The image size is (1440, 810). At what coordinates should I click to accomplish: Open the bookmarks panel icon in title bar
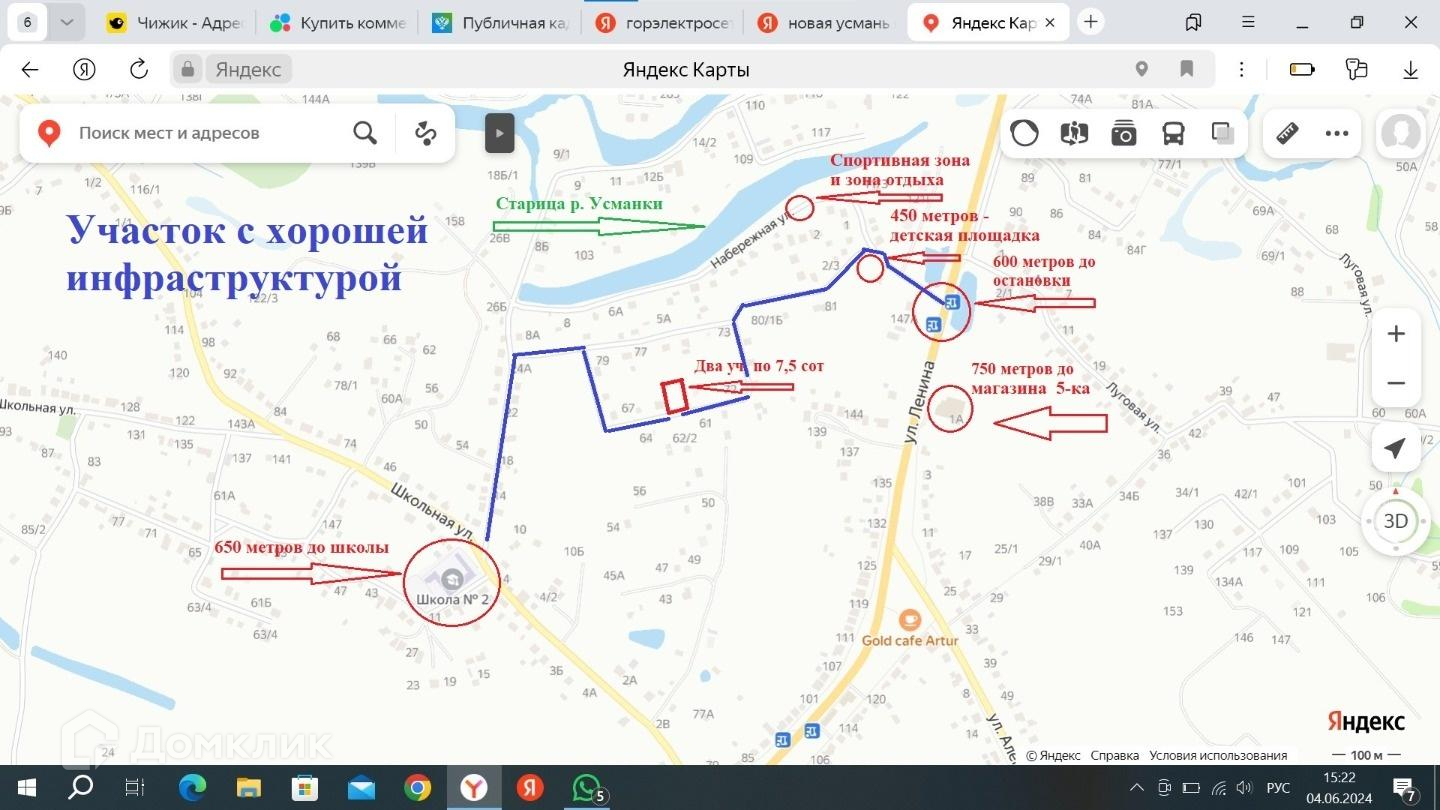pyautogui.click(x=1193, y=22)
